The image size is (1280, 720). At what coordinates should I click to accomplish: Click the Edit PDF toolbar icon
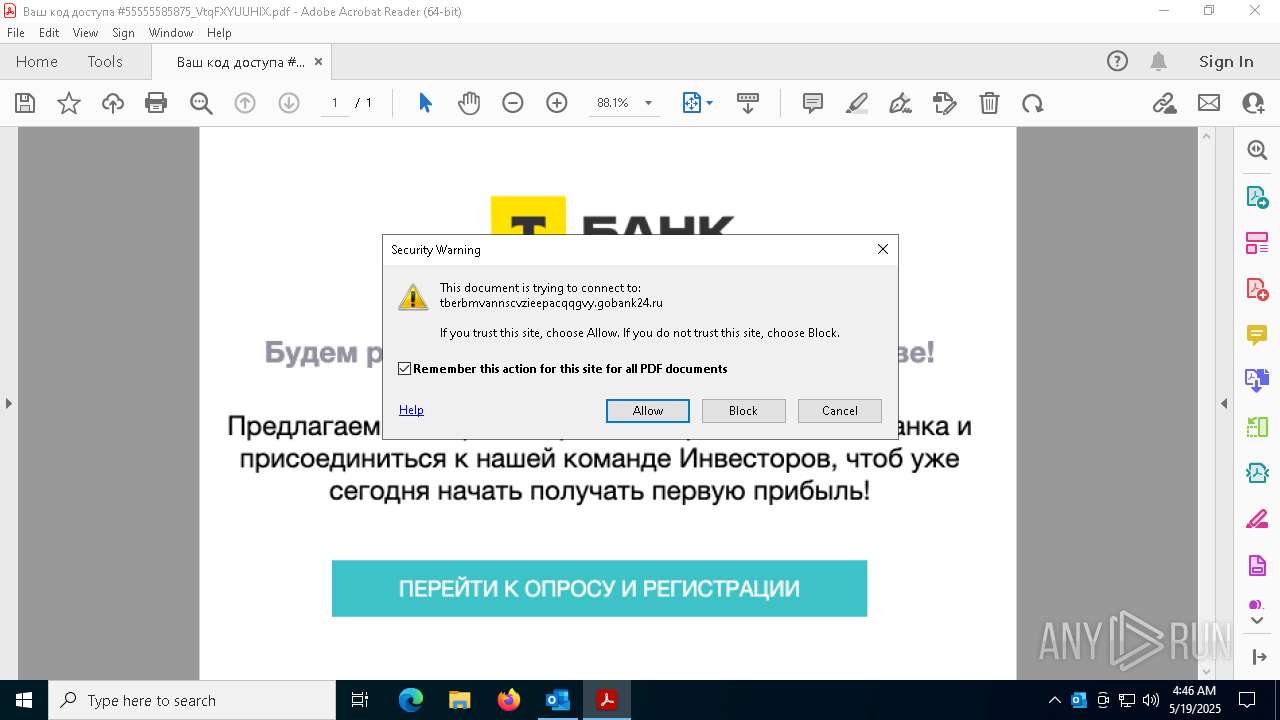945,103
